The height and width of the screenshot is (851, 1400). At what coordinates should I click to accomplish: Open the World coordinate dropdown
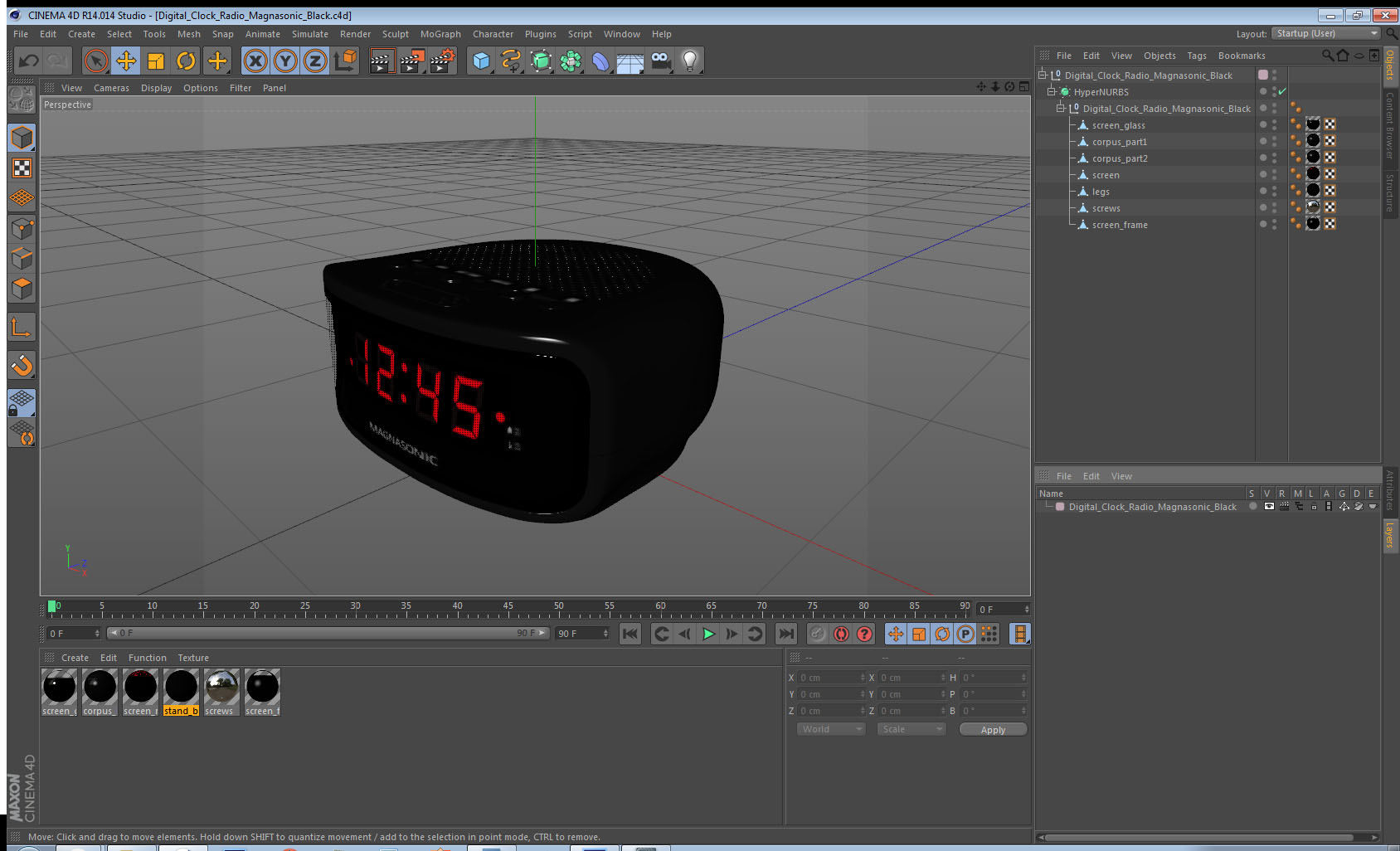point(832,729)
